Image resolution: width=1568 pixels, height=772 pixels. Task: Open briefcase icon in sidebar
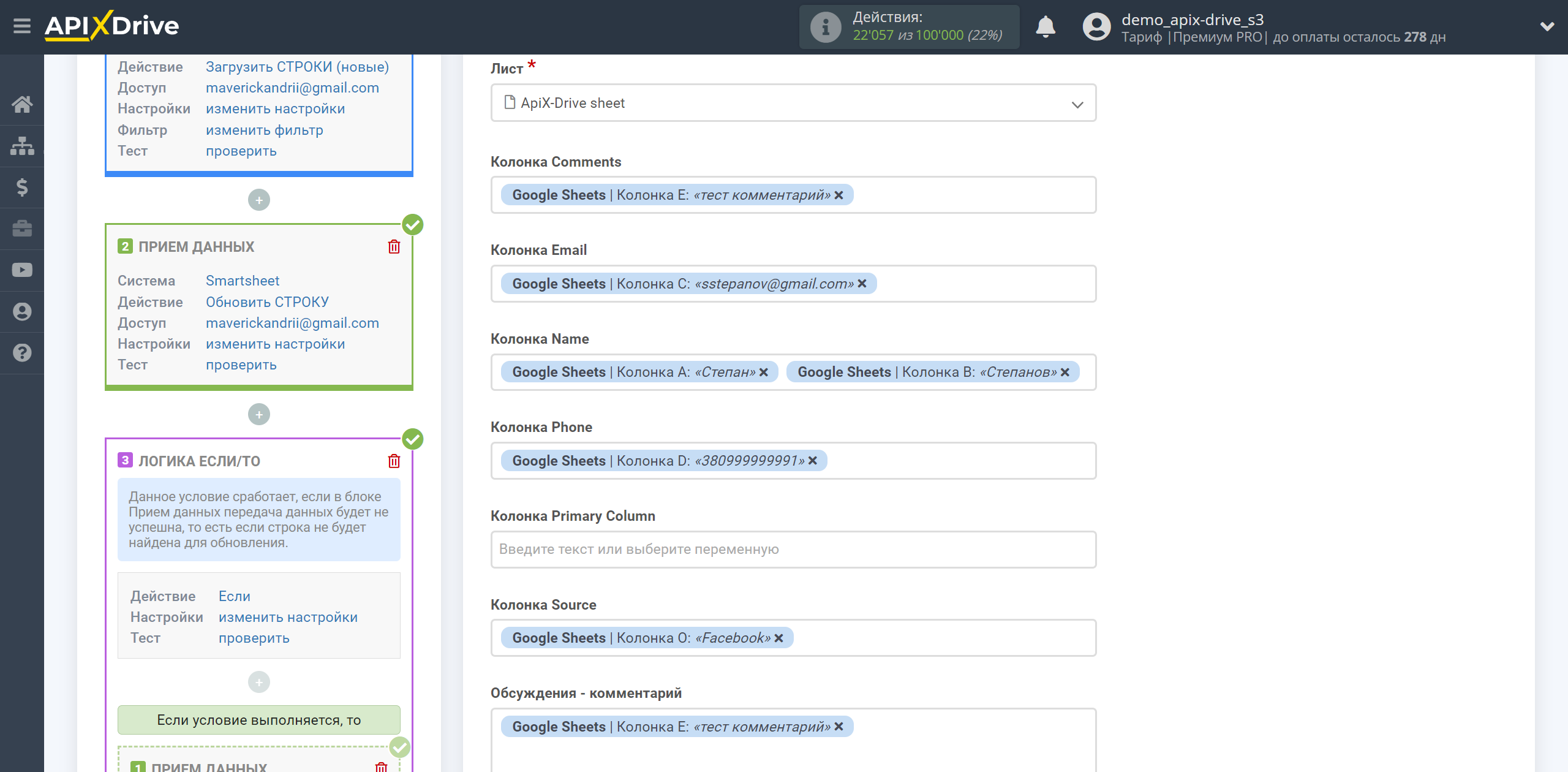coord(22,229)
